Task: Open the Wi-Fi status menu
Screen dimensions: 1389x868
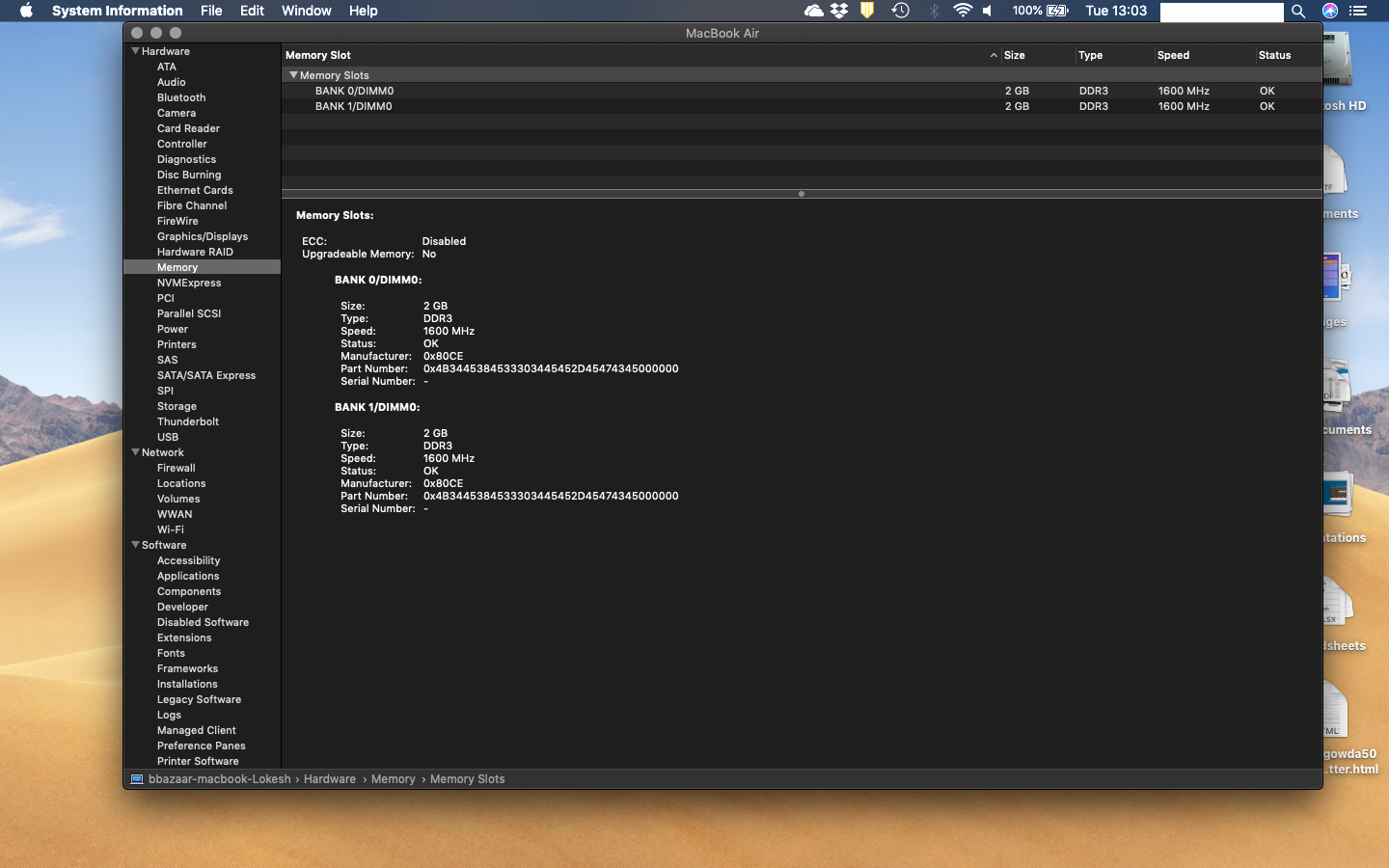Action: point(962,11)
